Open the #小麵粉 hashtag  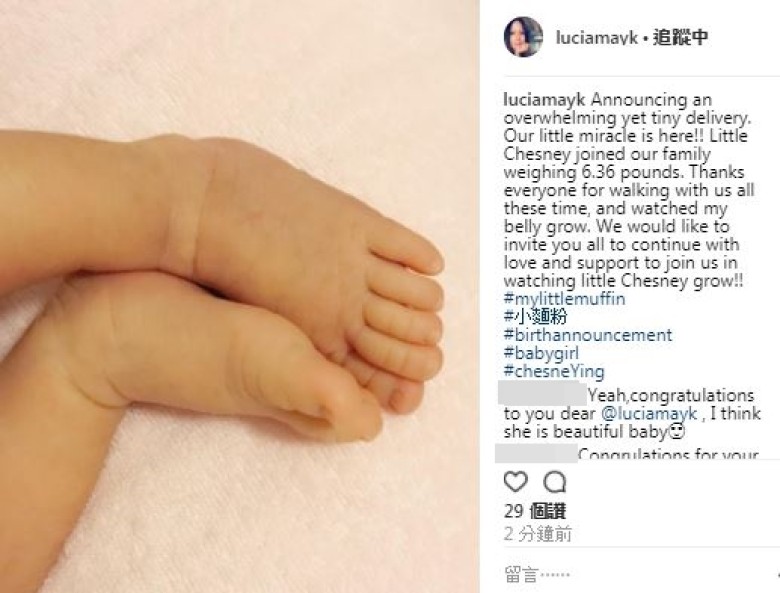[535, 316]
